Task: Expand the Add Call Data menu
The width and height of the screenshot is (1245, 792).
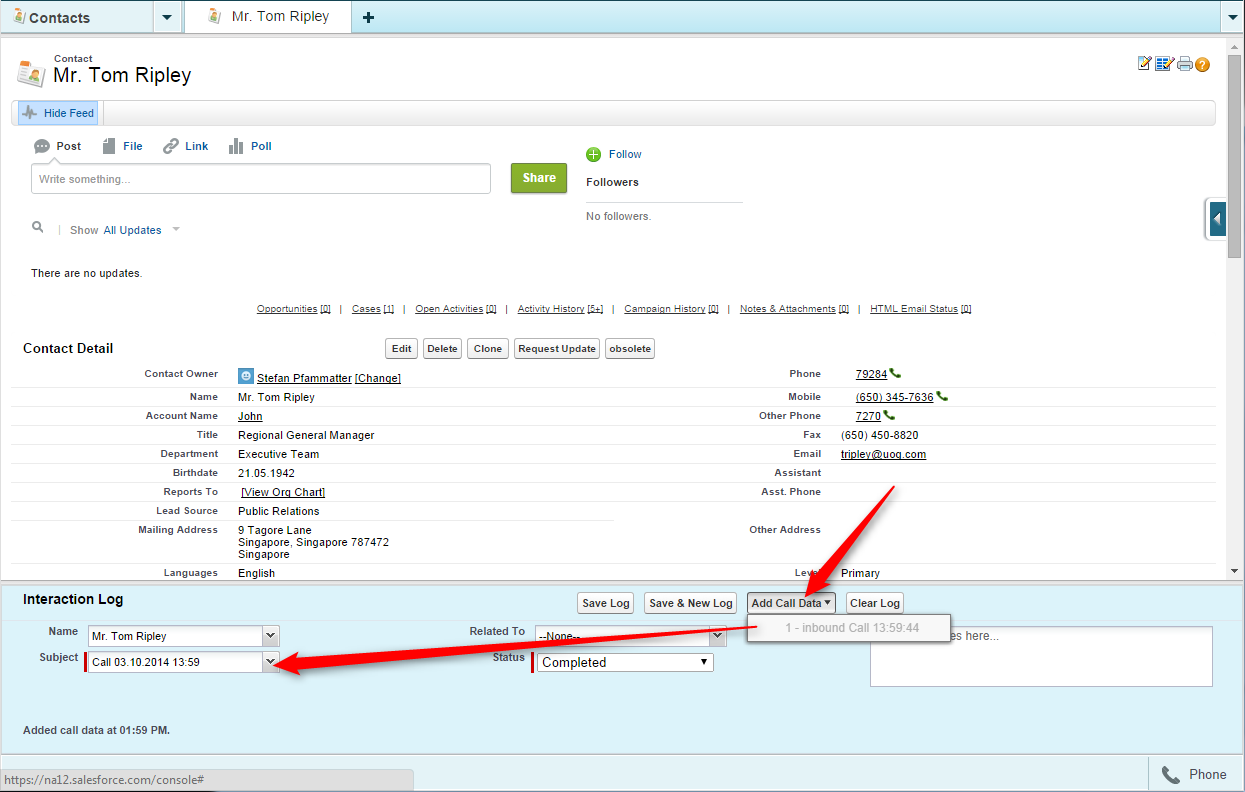Action: (x=791, y=603)
